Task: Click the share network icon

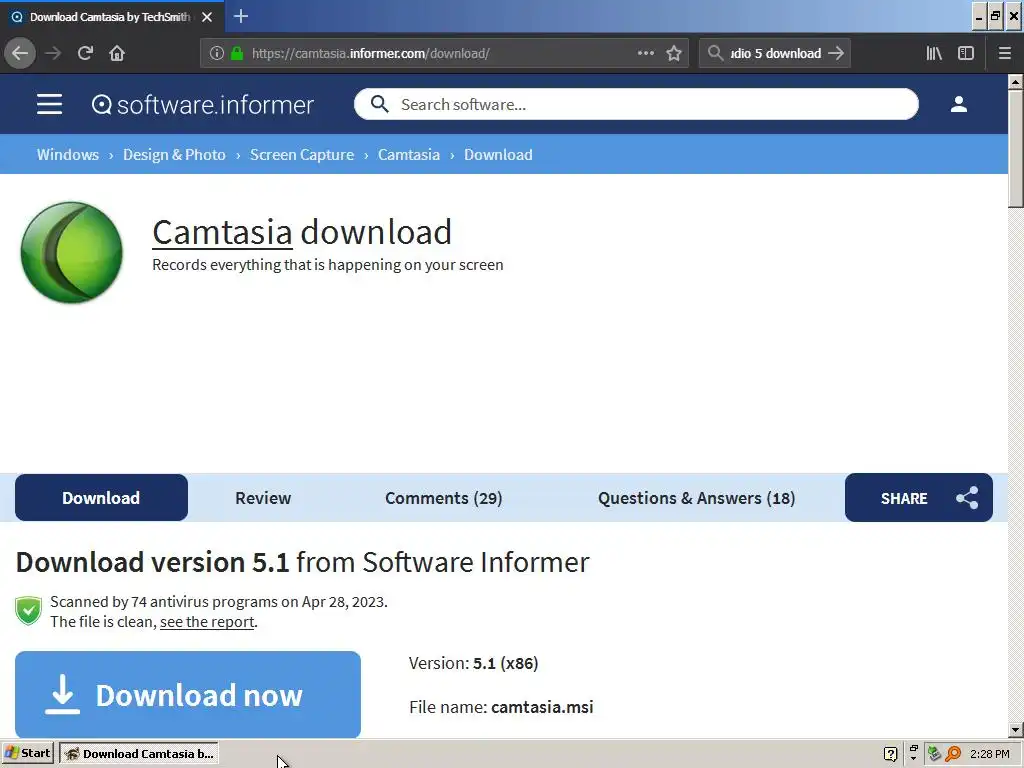Action: pos(967,498)
